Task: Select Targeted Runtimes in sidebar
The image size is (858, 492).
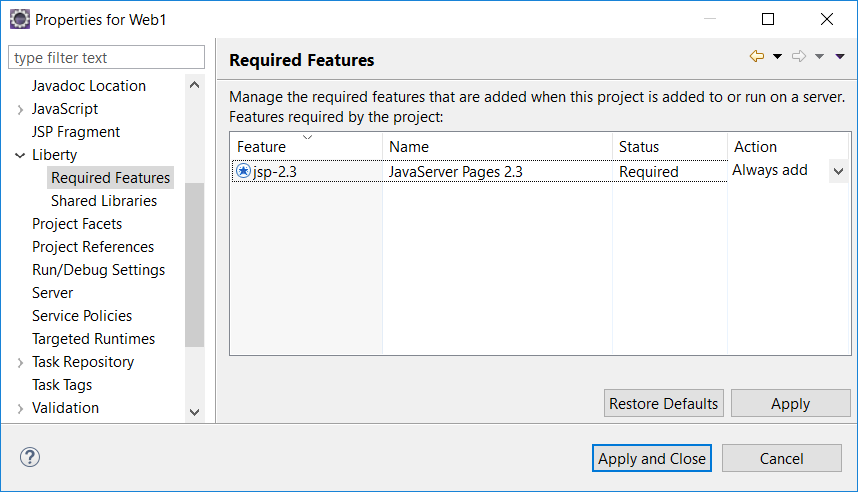Action: pyautogui.click(x=93, y=339)
